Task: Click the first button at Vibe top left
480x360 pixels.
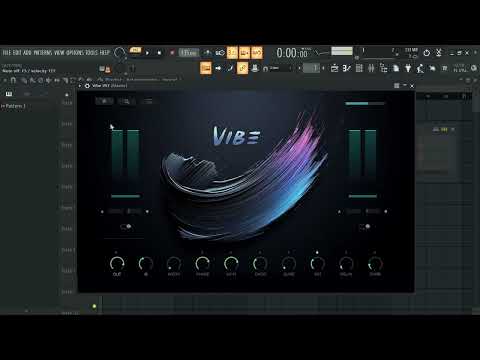Action: click(104, 101)
